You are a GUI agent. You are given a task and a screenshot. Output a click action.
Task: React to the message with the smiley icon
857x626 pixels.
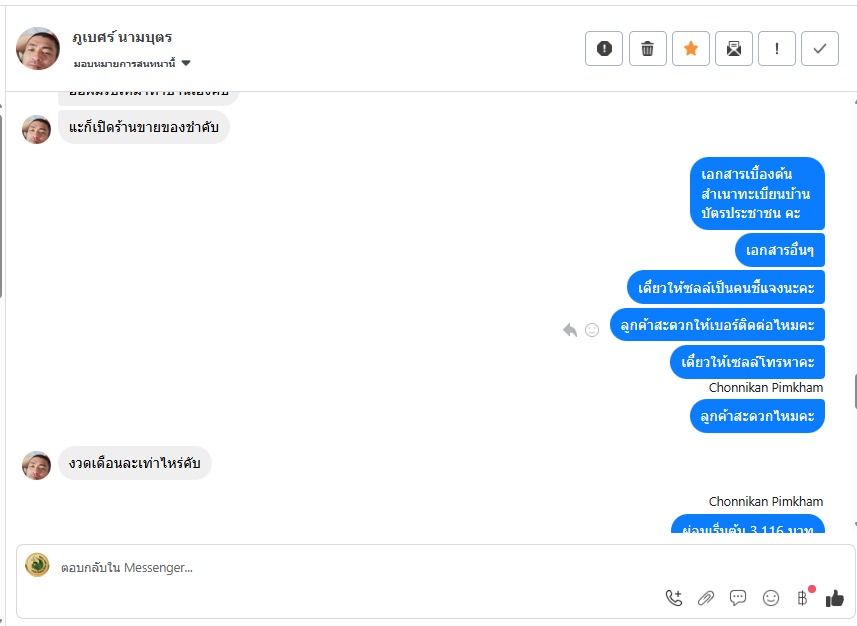click(592, 329)
